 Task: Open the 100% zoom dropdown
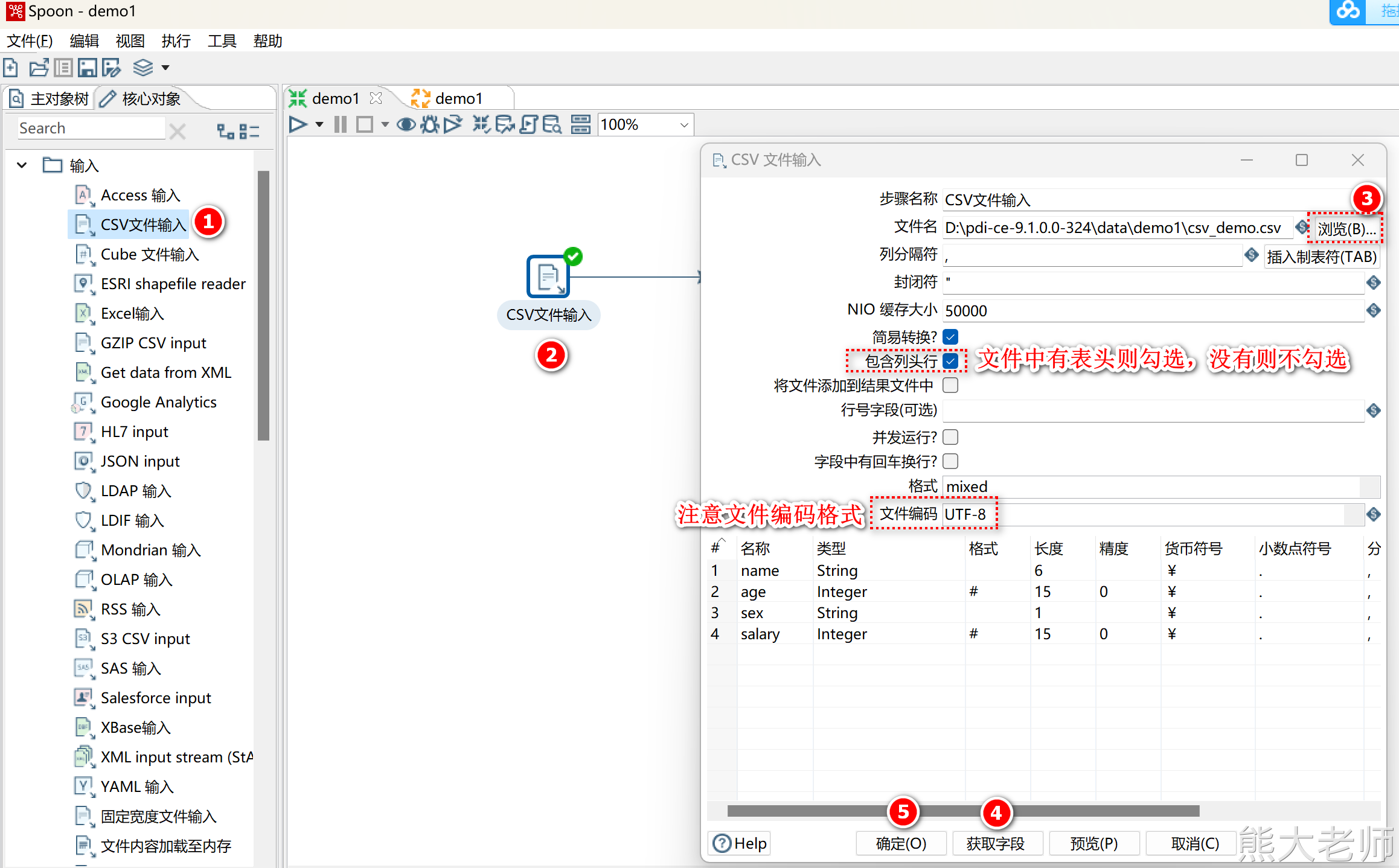[x=683, y=125]
